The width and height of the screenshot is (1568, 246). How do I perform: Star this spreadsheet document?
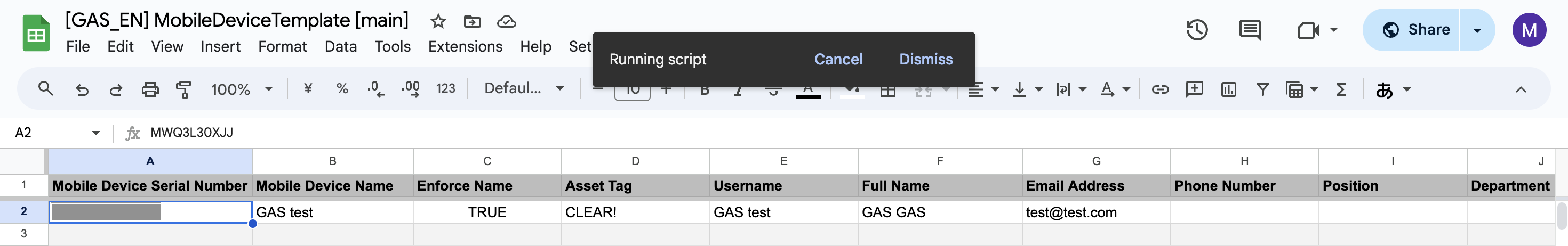(x=438, y=22)
